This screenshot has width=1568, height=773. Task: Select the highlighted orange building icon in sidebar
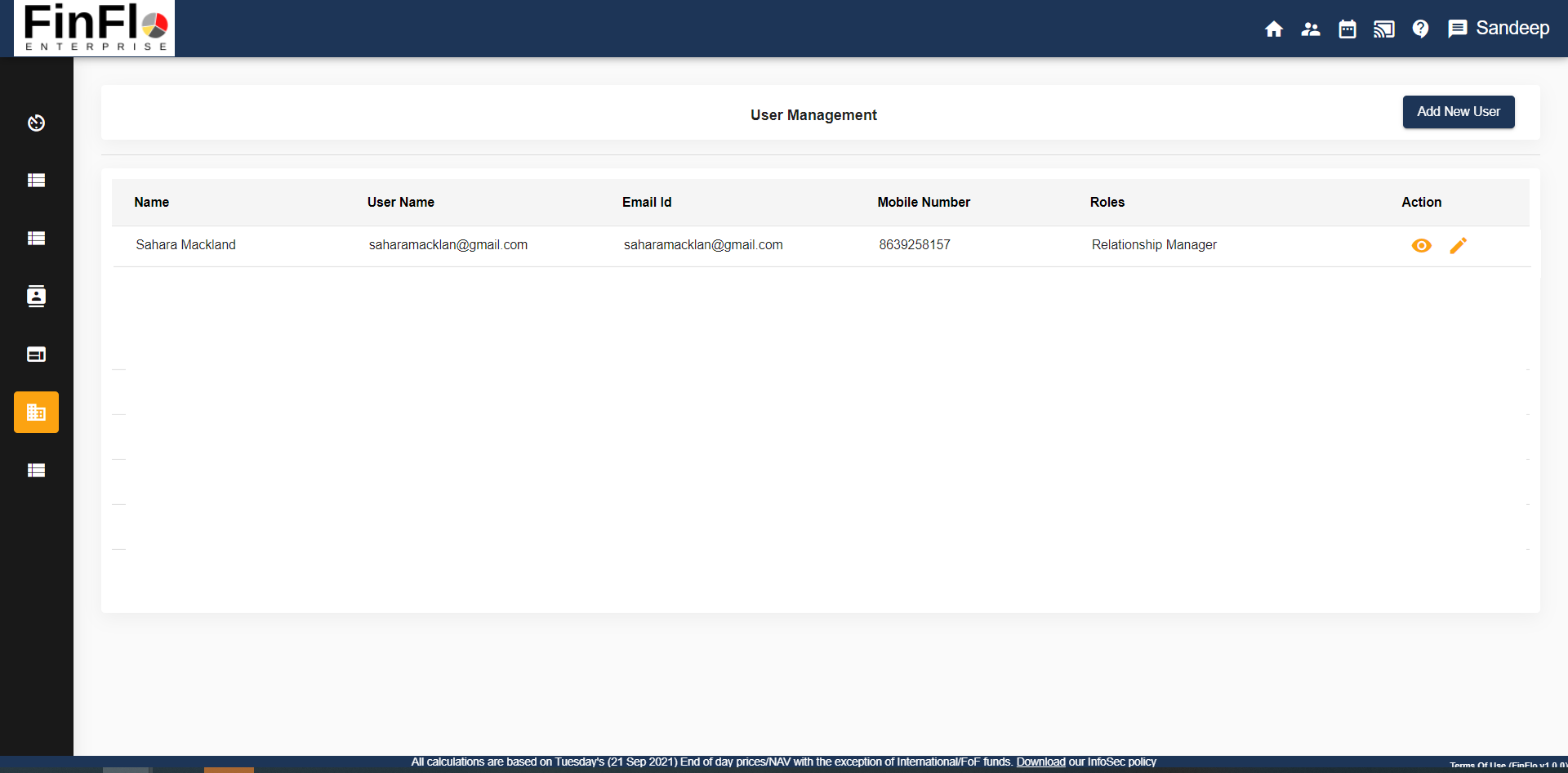pos(36,412)
